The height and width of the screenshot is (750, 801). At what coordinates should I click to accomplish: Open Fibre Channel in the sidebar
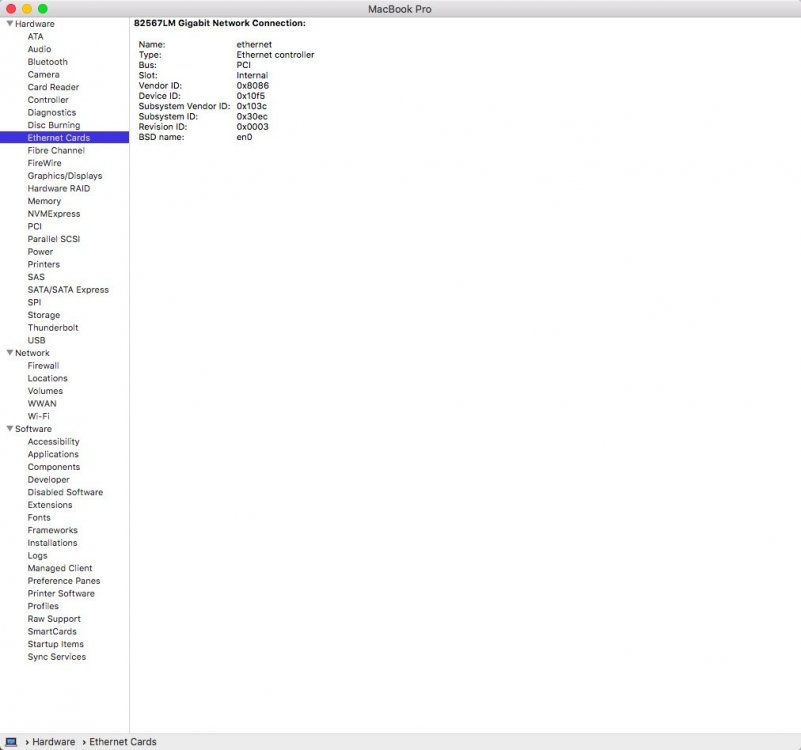[x=56, y=150]
